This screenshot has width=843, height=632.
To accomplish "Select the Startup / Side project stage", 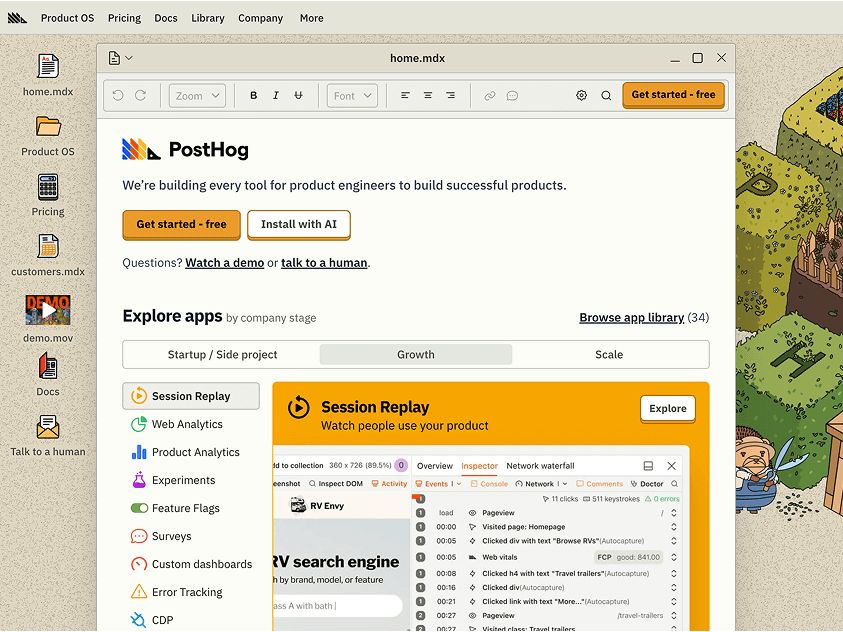I will click(x=222, y=354).
